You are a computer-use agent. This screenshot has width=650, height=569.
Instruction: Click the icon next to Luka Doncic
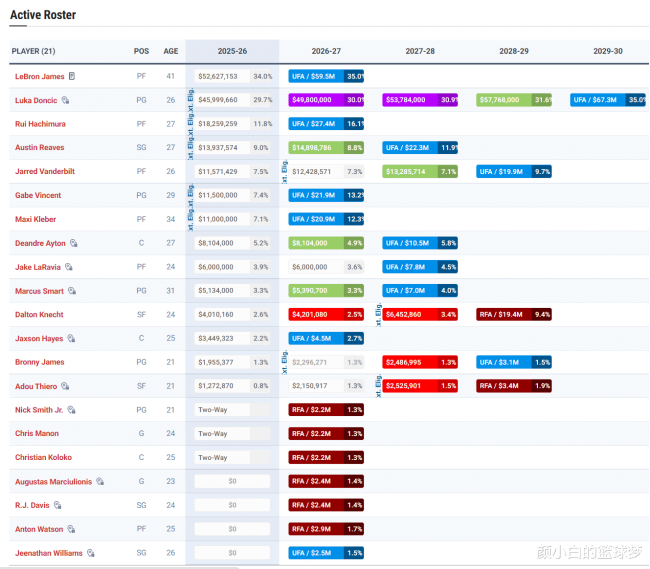(x=66, y=100)
